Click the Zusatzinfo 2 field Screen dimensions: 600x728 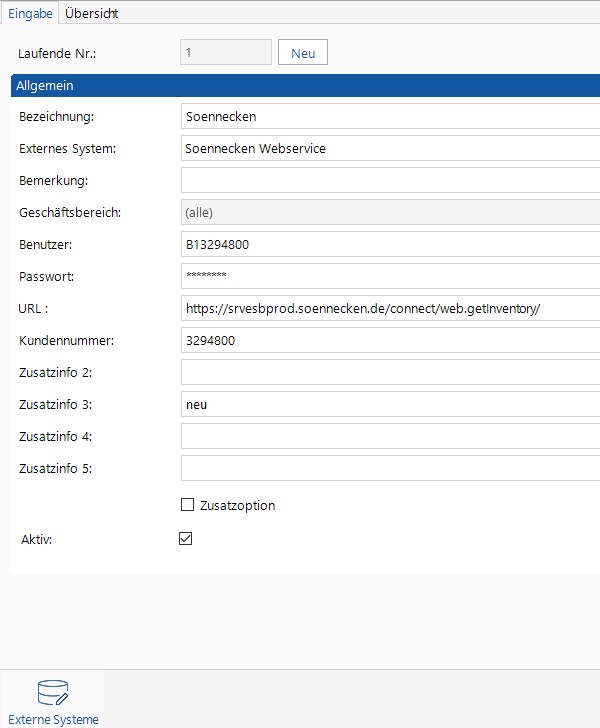390,372
